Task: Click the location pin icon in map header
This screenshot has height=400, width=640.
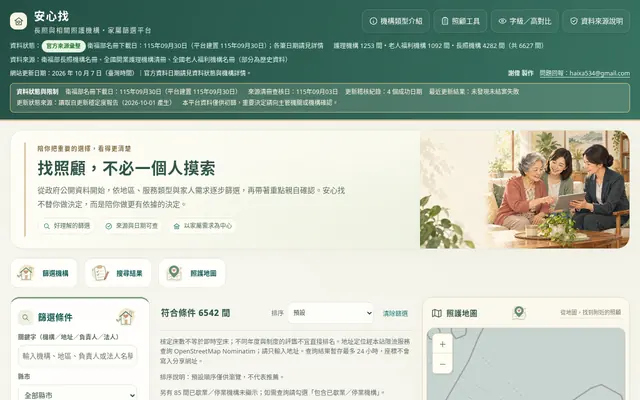Action: pyautogui.click(x=519, y=313)
